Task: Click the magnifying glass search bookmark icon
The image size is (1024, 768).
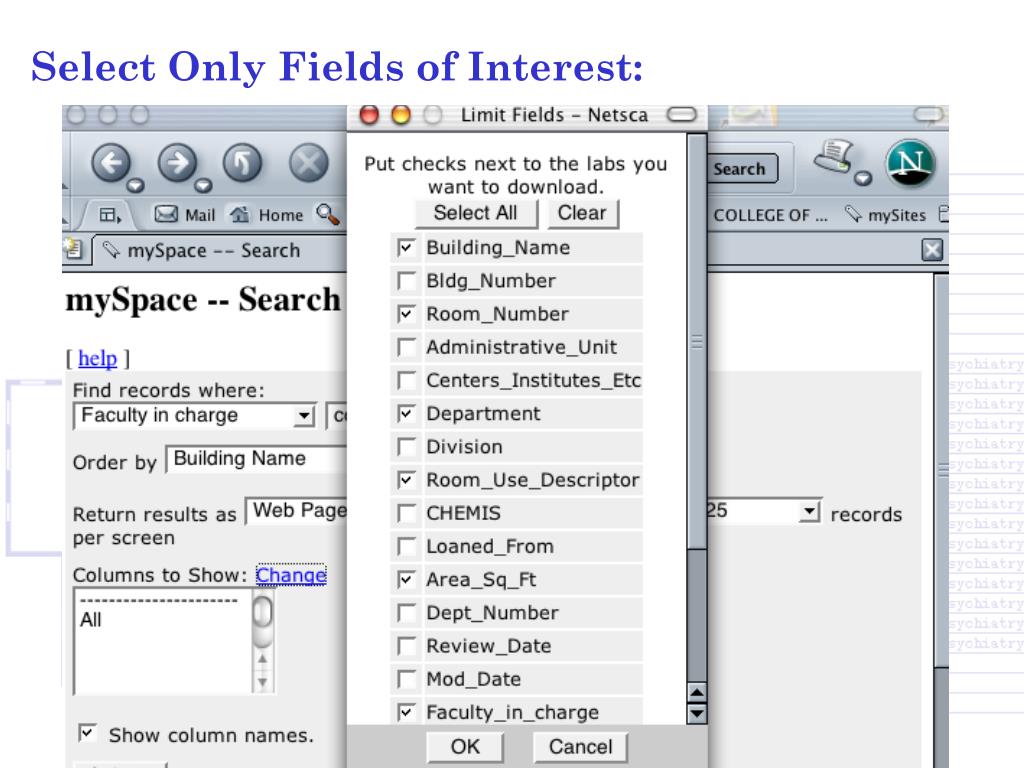Action: coord(327,214)
